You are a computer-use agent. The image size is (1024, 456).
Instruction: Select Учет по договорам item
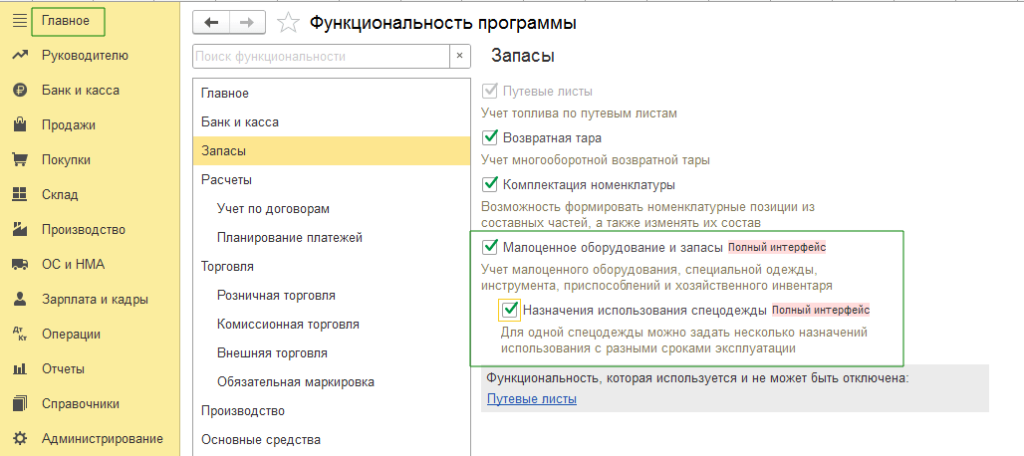tap(332, 209)
